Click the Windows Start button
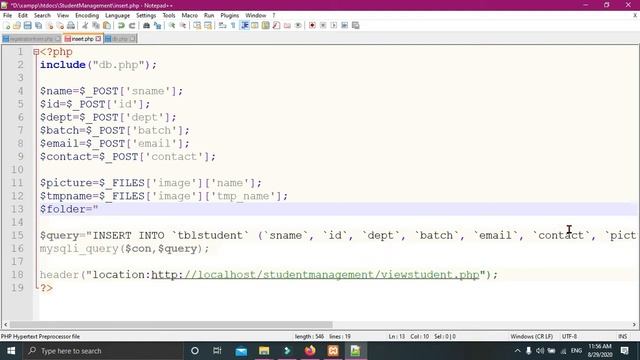Image resolution: width=640 pixels, height=360 pixels. click(11, 351)
